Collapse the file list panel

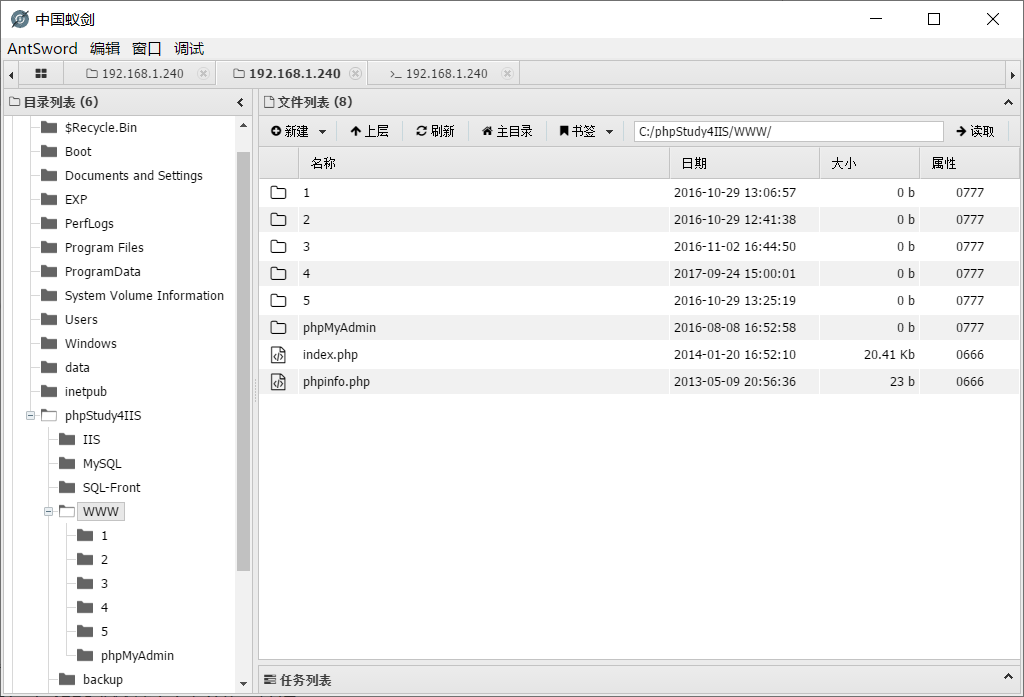click(x=1008, y=103)
